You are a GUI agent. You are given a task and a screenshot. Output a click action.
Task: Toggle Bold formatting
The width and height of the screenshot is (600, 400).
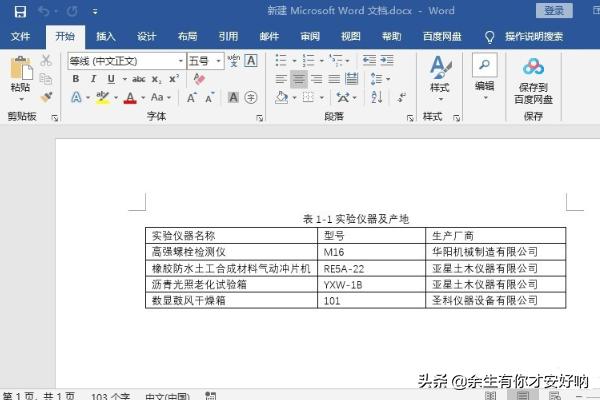[75, 79]
